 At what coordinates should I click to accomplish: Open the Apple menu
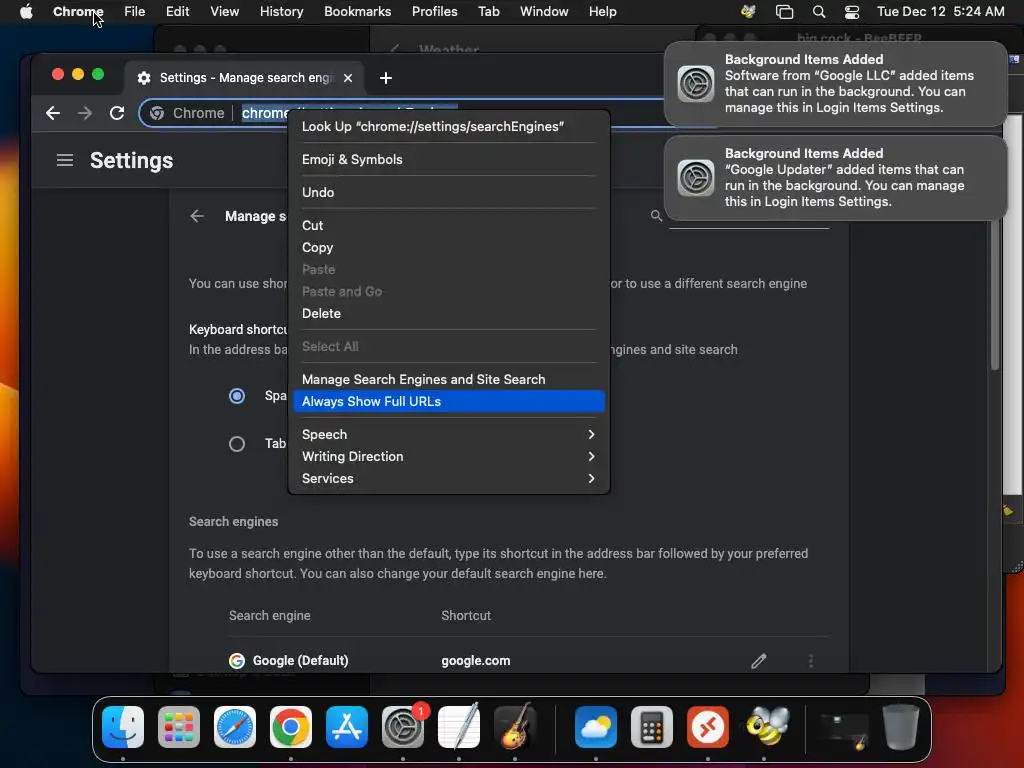[26, 11]
